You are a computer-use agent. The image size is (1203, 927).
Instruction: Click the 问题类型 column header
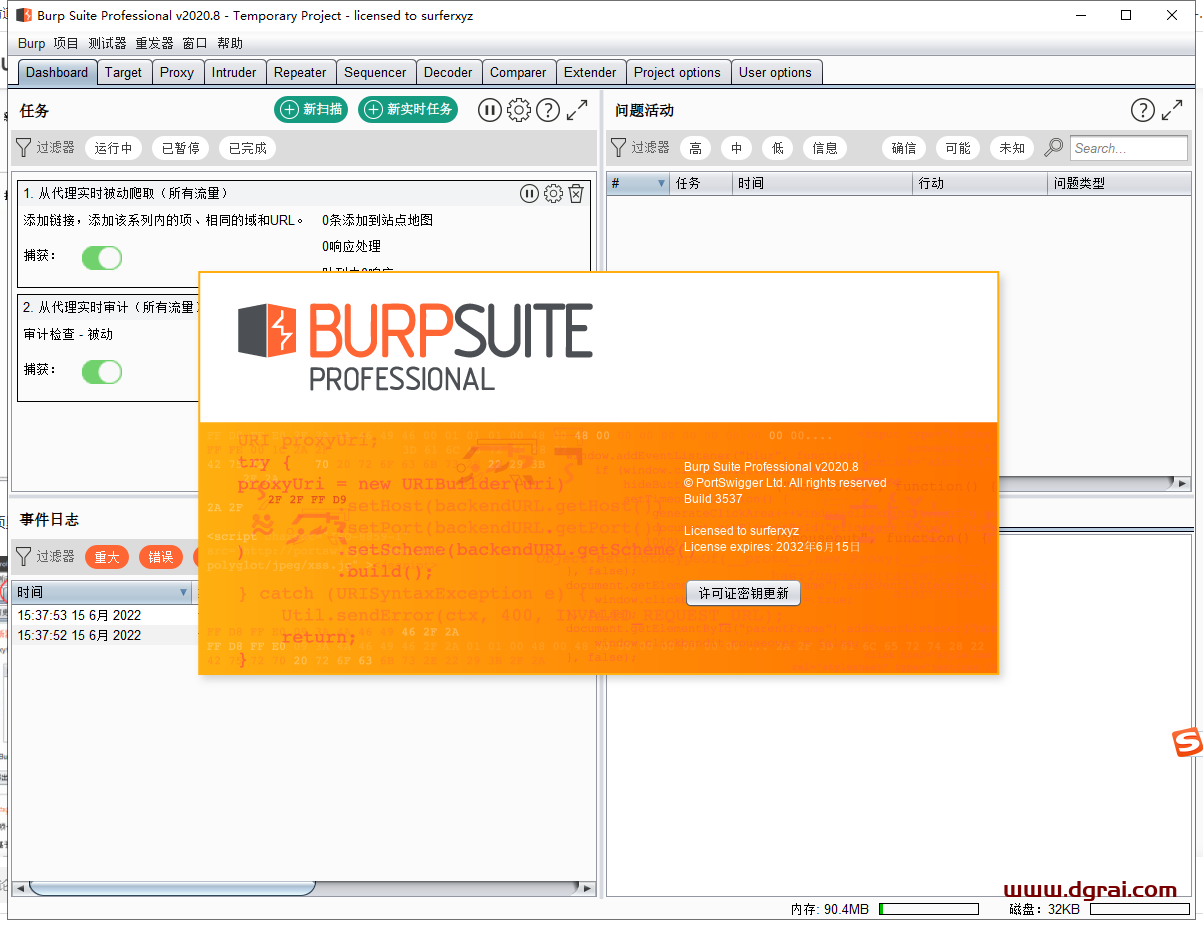pyautogui.click(x=1119, y=184)
